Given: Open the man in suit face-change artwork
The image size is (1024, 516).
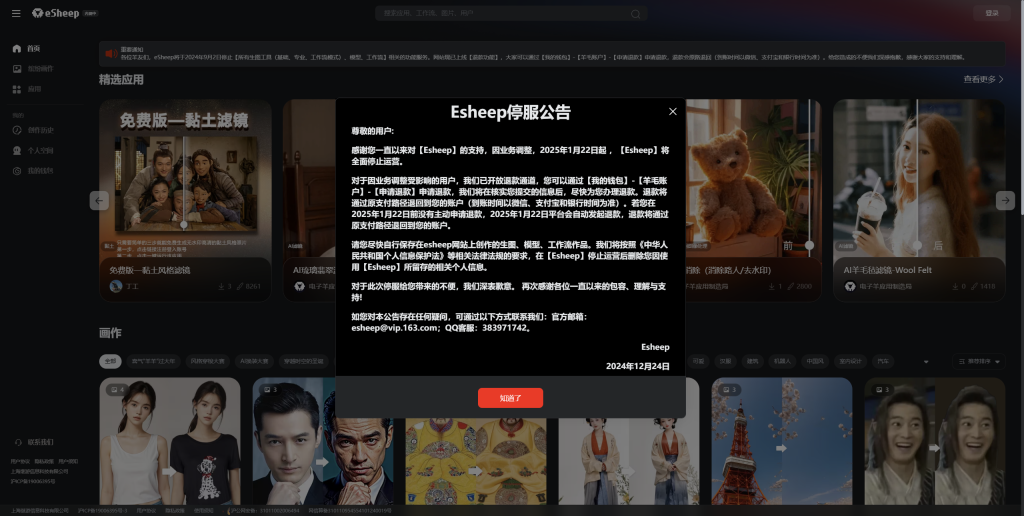Looking at the screenshot, I should 323,442.
